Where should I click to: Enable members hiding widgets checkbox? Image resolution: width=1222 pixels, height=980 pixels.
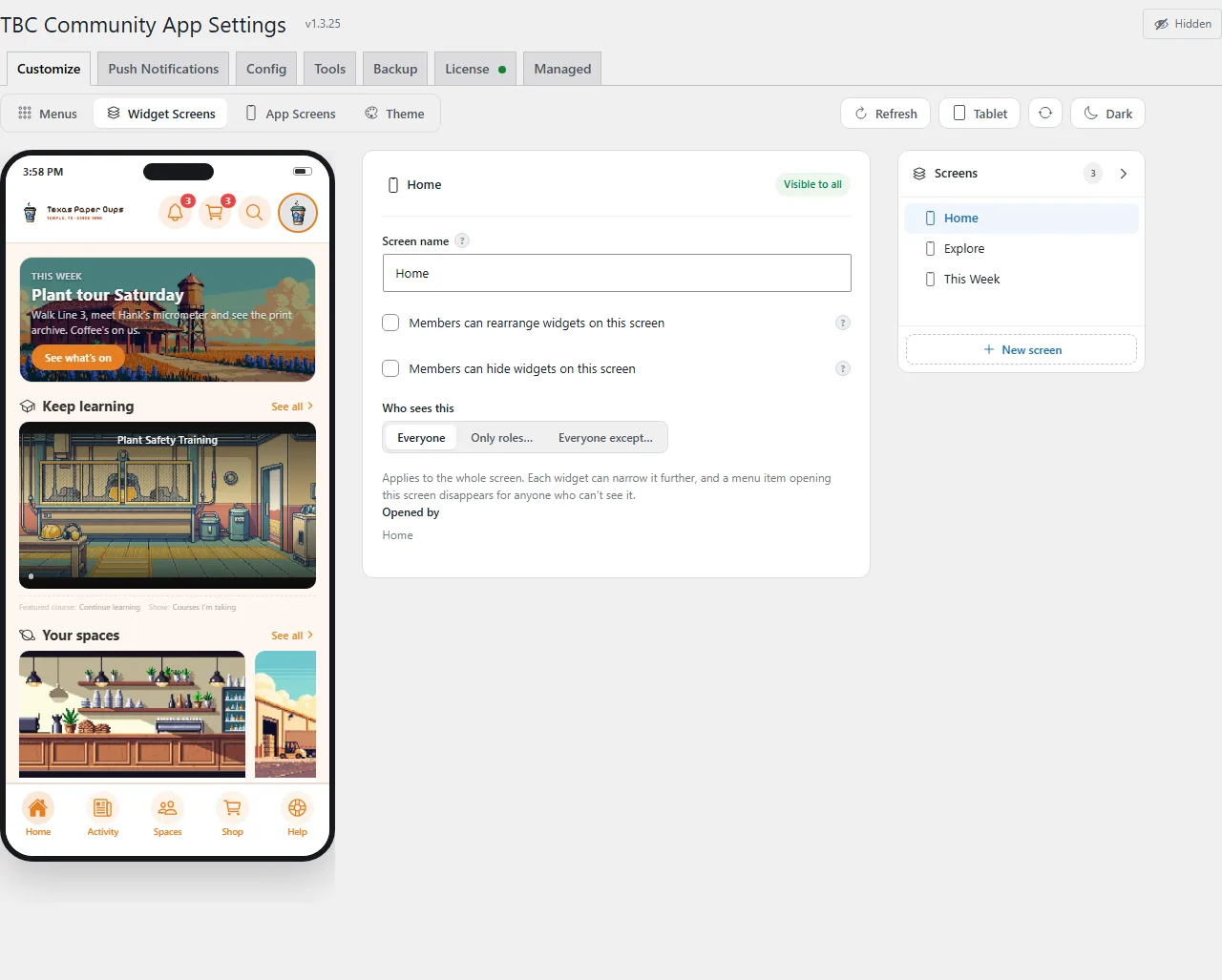coord(390,368)
